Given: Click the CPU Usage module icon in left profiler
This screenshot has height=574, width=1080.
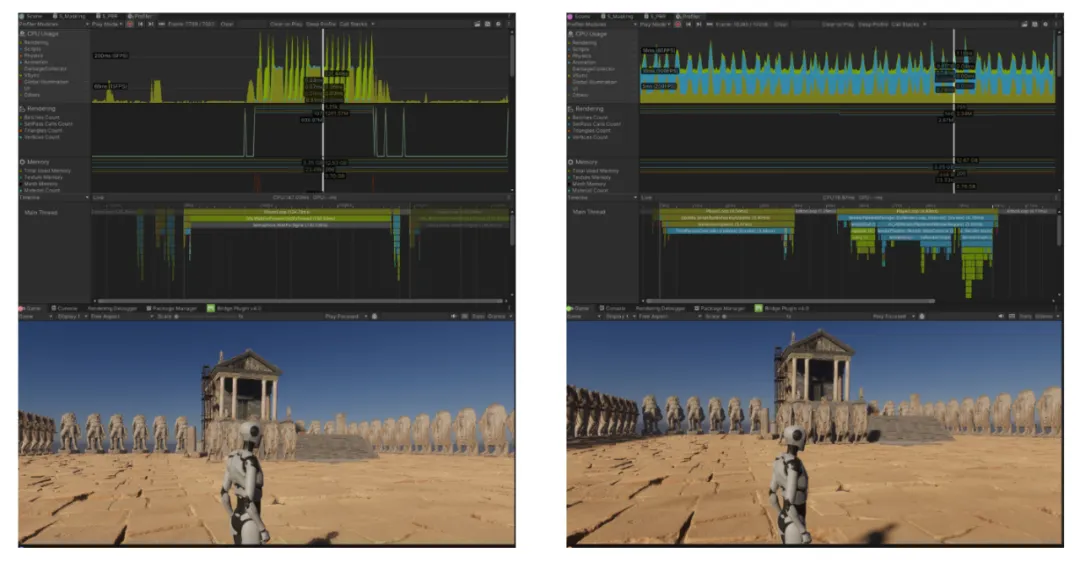Looking at the screenshot, I should click(x=22, y=34).
